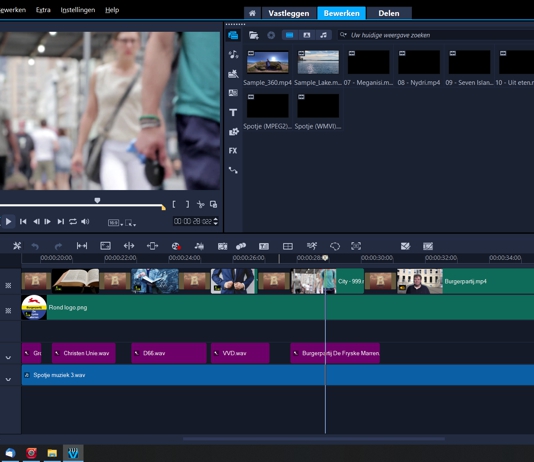Open the Title library T icon
Screen dimensions: 534x462
(x=233, y=112)
